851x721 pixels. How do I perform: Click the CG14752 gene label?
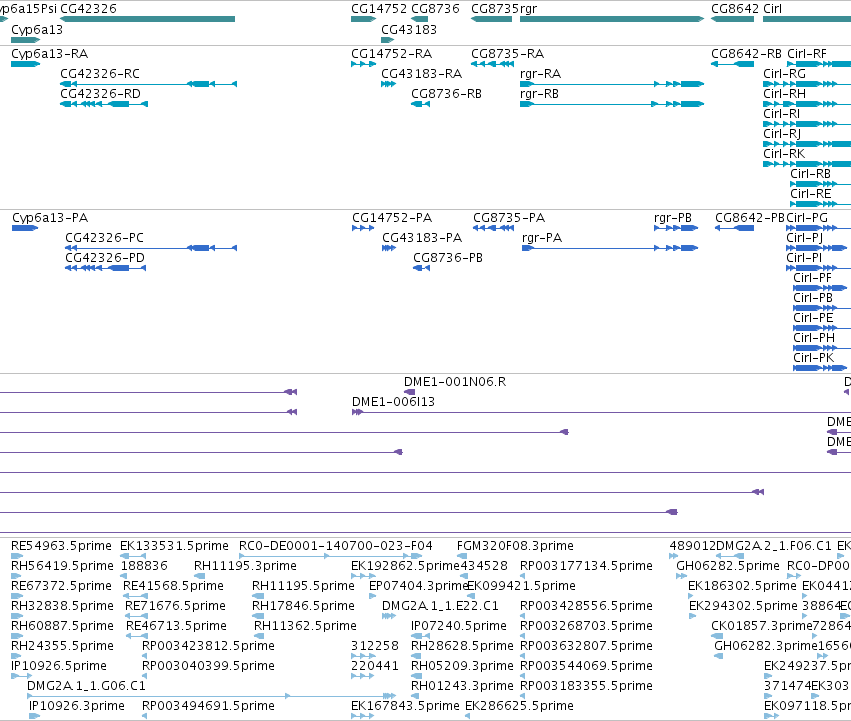click(379, 9)
